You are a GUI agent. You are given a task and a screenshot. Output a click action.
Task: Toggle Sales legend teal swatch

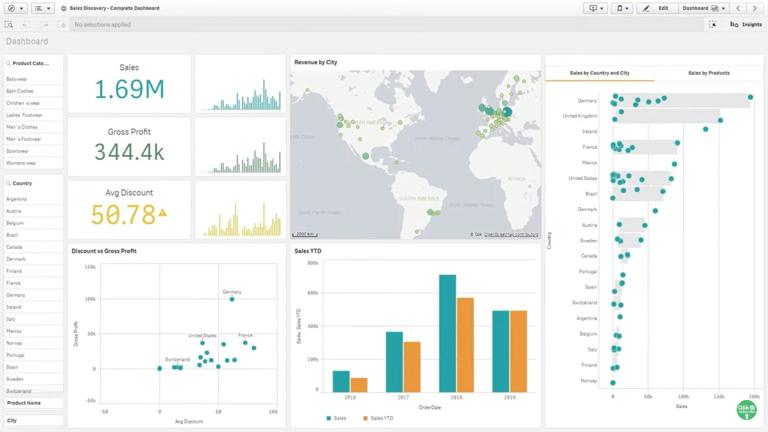(x=328, y=418)
